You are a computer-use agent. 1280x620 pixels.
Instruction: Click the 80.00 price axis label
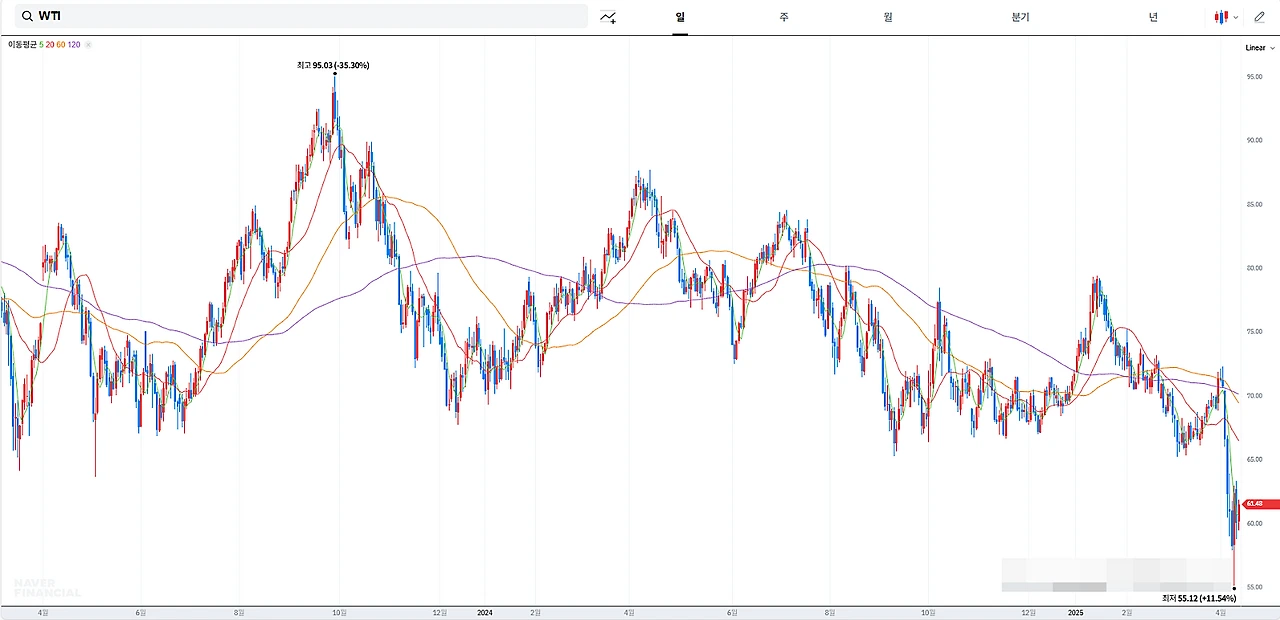(1254, 268)
